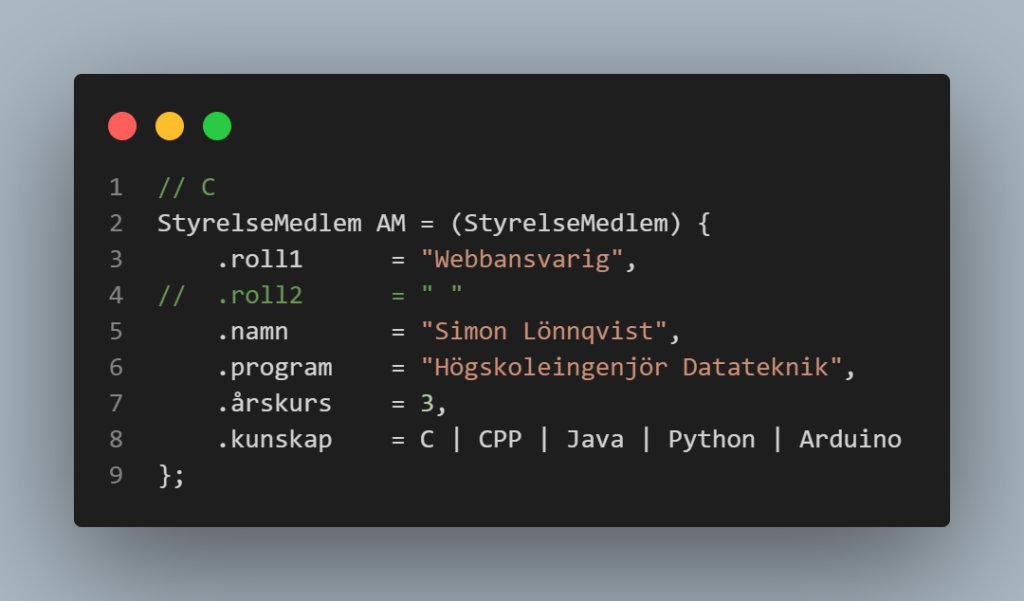Click the StyrelseMedlem type name on line 2

(259, 223)
